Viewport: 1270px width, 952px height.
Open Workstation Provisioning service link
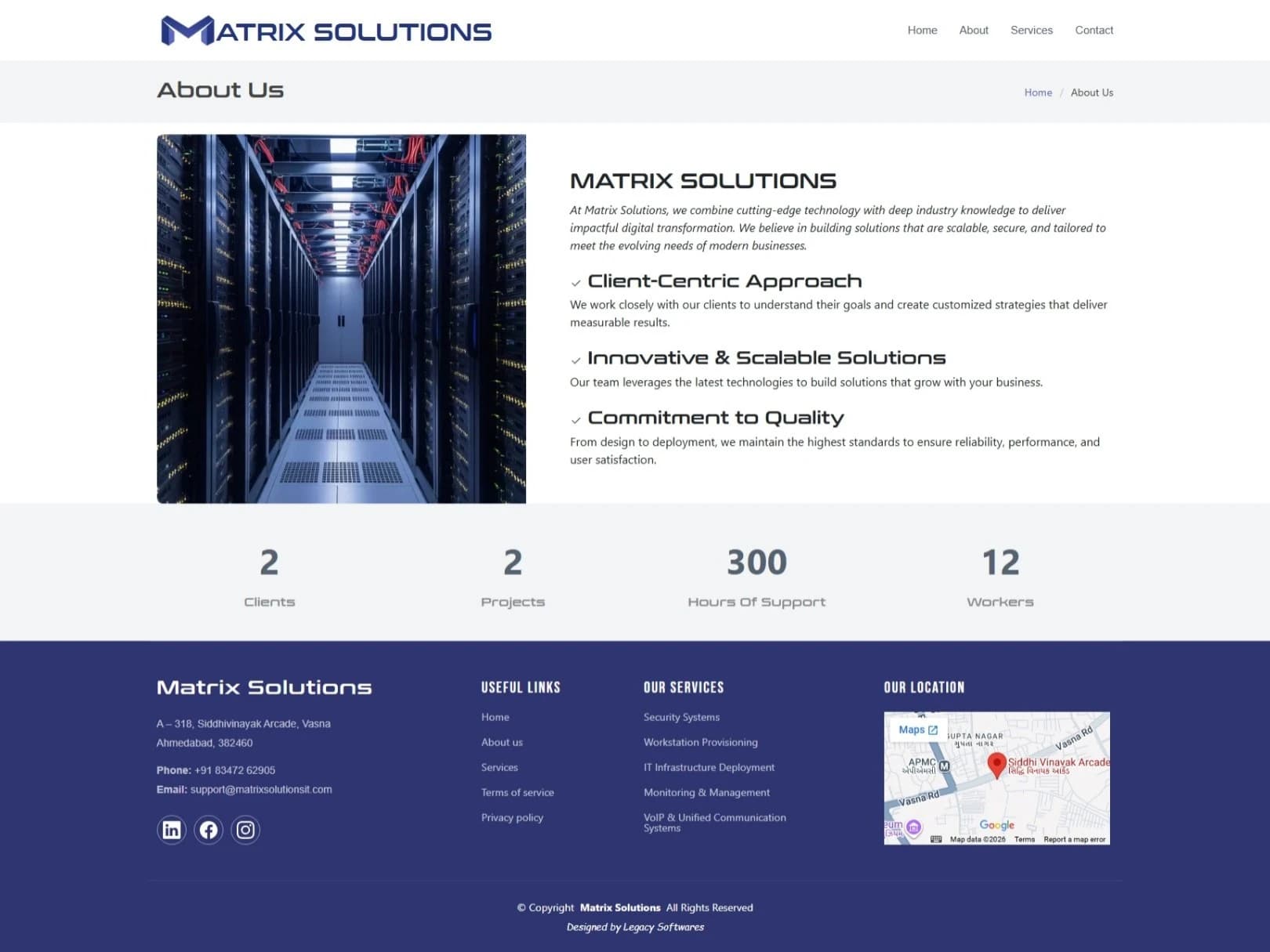pos(700,742)
